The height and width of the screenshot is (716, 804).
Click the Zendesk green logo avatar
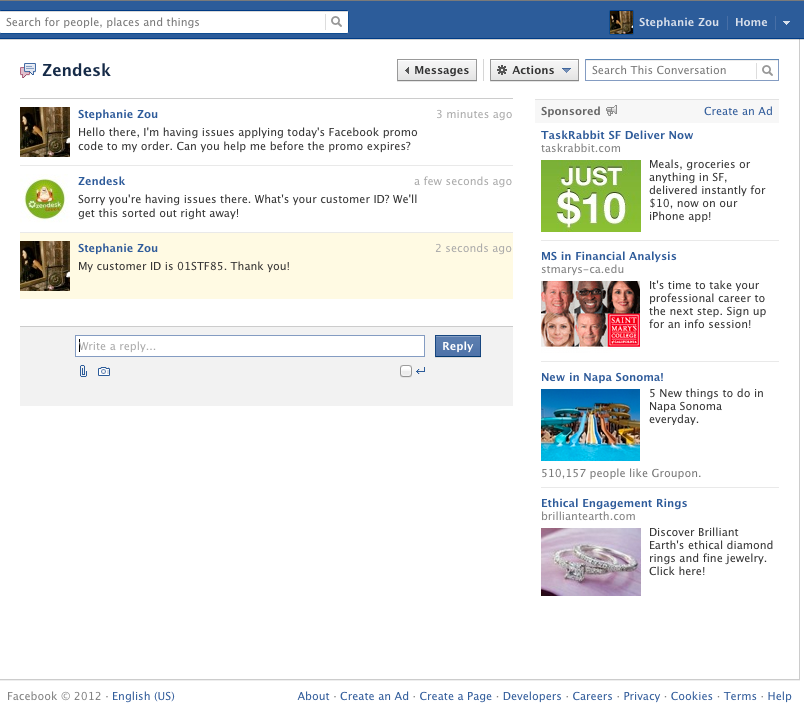point(45,199)
